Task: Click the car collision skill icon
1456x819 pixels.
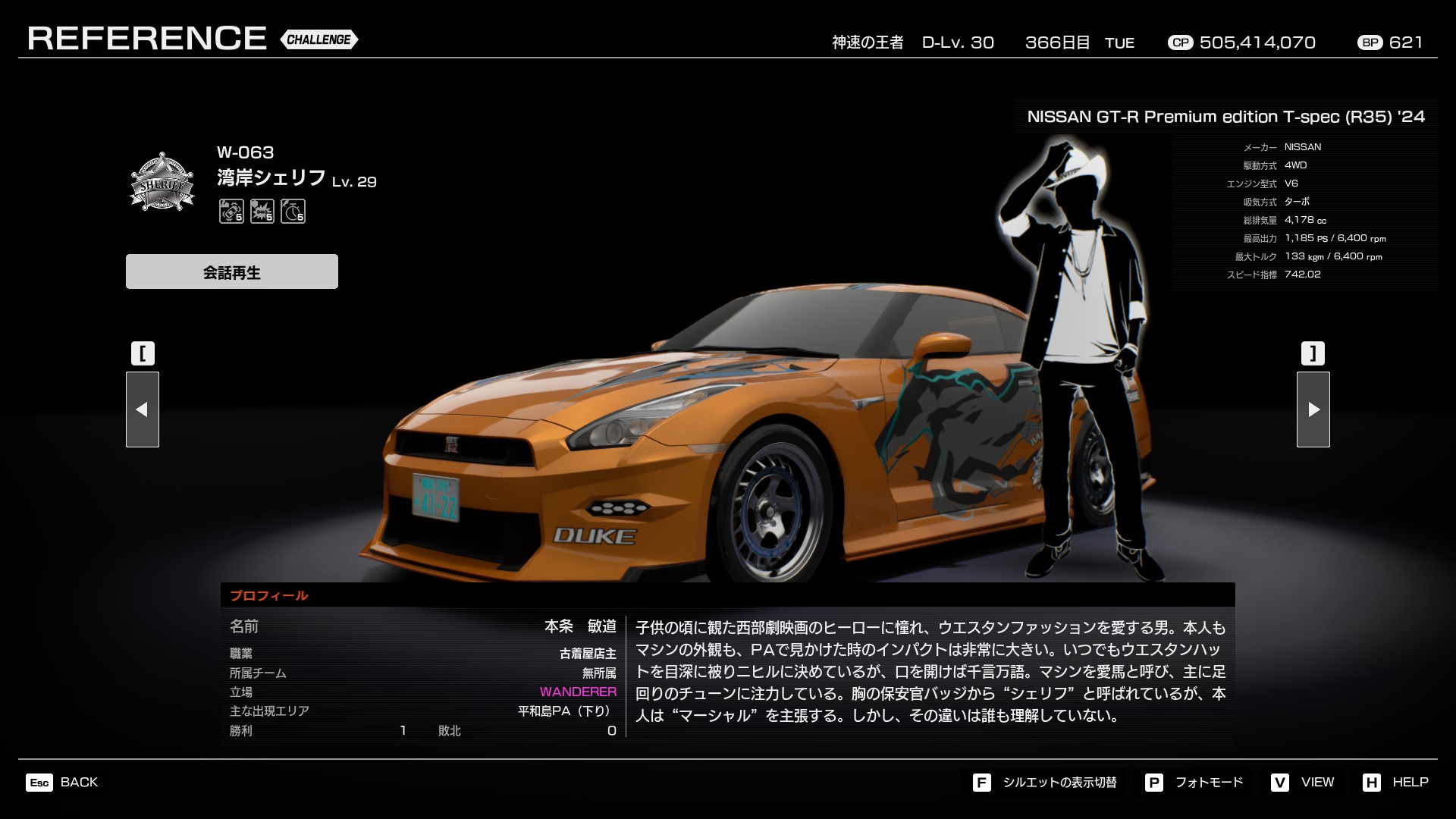Action: click(x=231, y=211)
